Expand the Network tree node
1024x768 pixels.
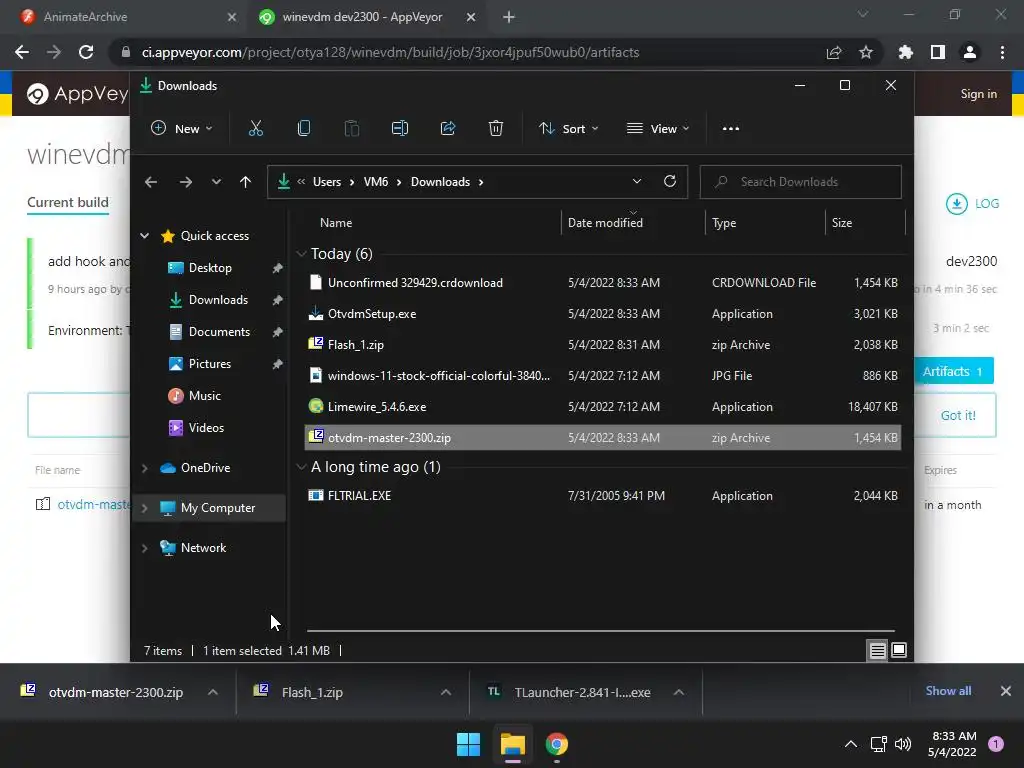(145, 549)
